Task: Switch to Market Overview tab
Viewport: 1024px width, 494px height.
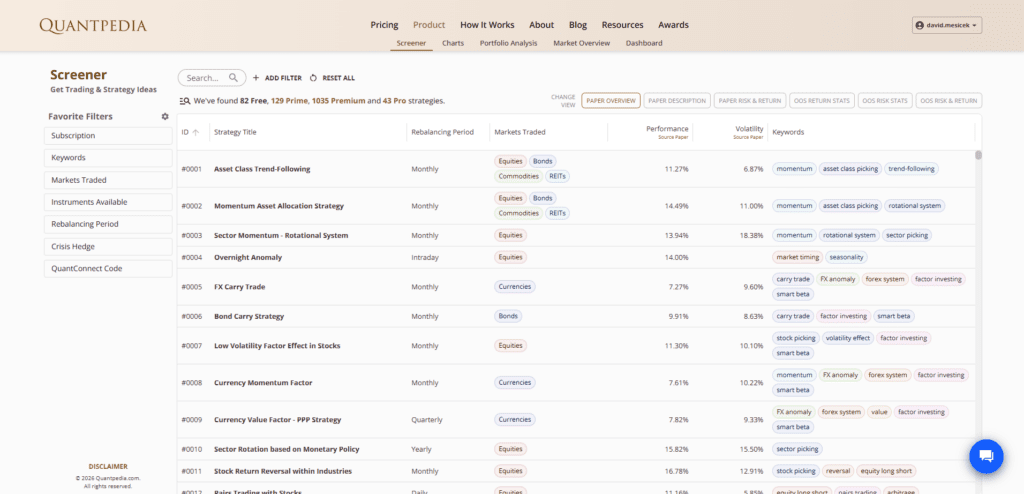Action: click(581, 43)
